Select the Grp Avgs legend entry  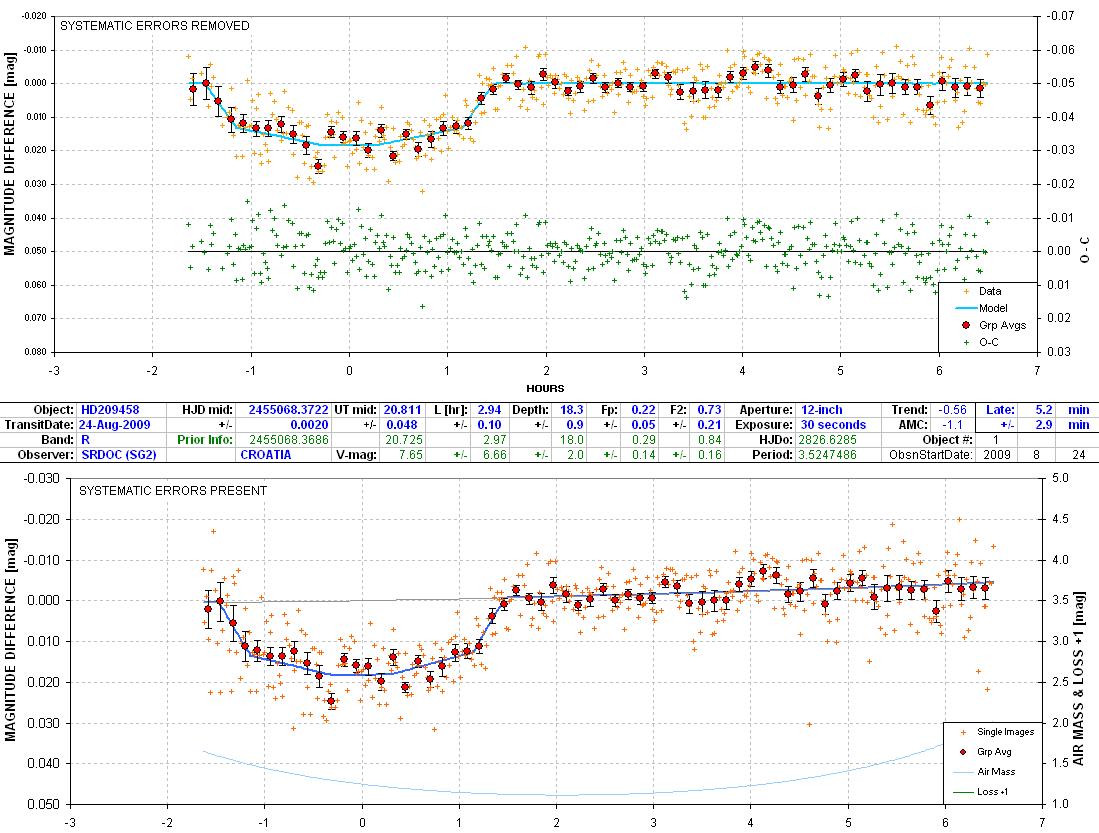pyautogui.click(x=993, y=325)
